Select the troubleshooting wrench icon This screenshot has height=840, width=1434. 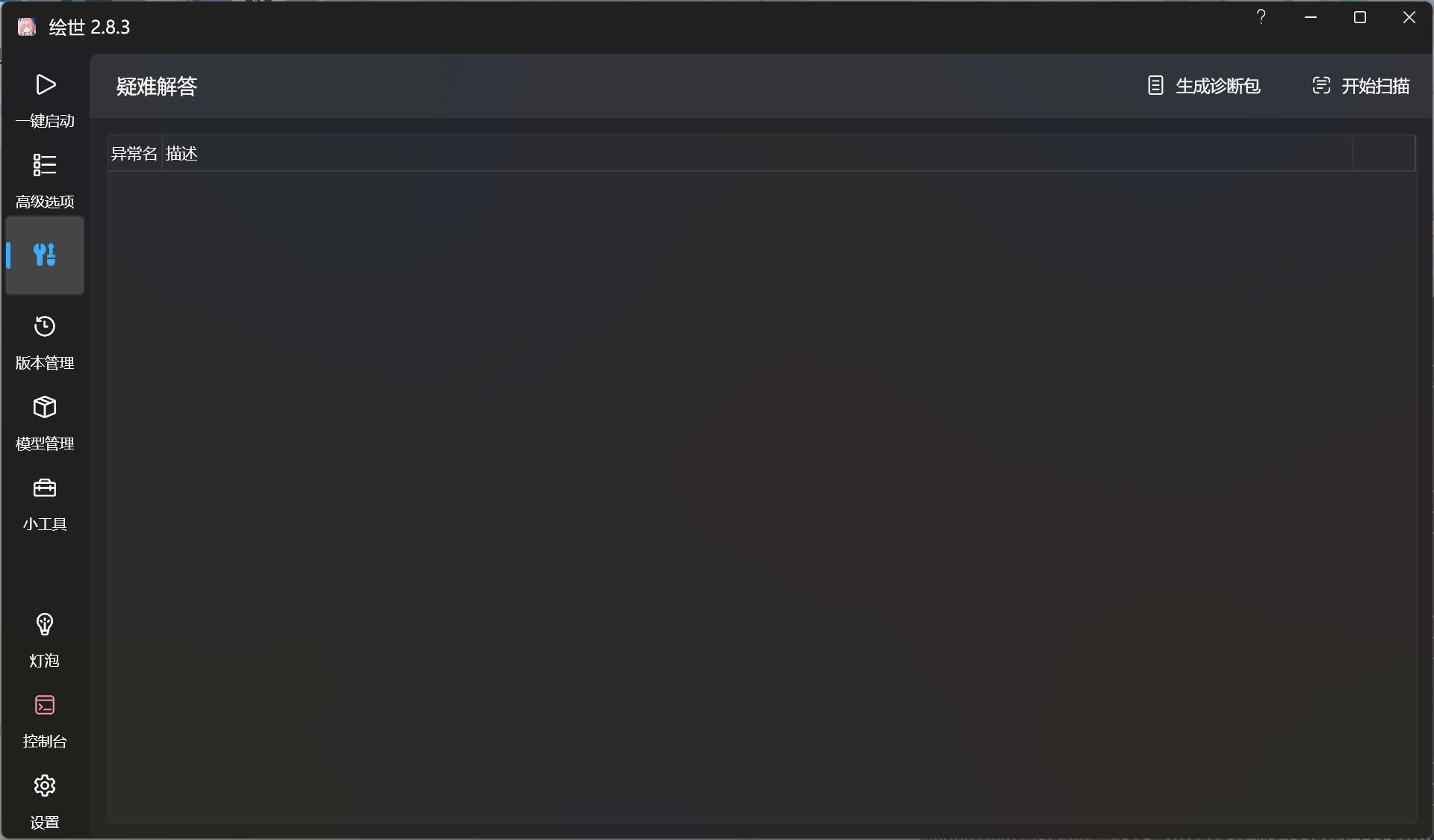(x=45, y=255)
